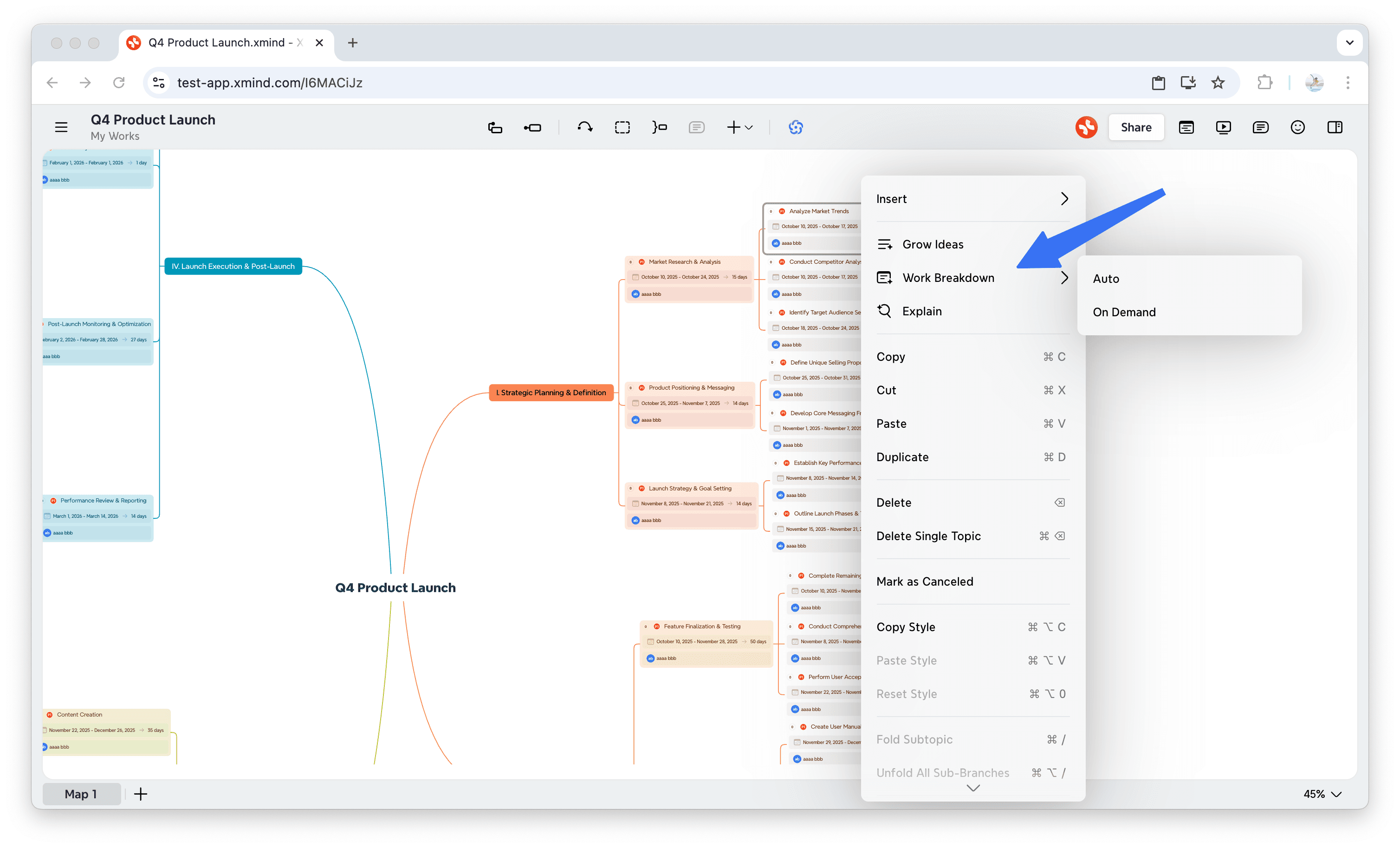This screenshot has width=1400, height=848.
Task: Insert a summary bracket from the toolbar
Action: click(660, 127)
